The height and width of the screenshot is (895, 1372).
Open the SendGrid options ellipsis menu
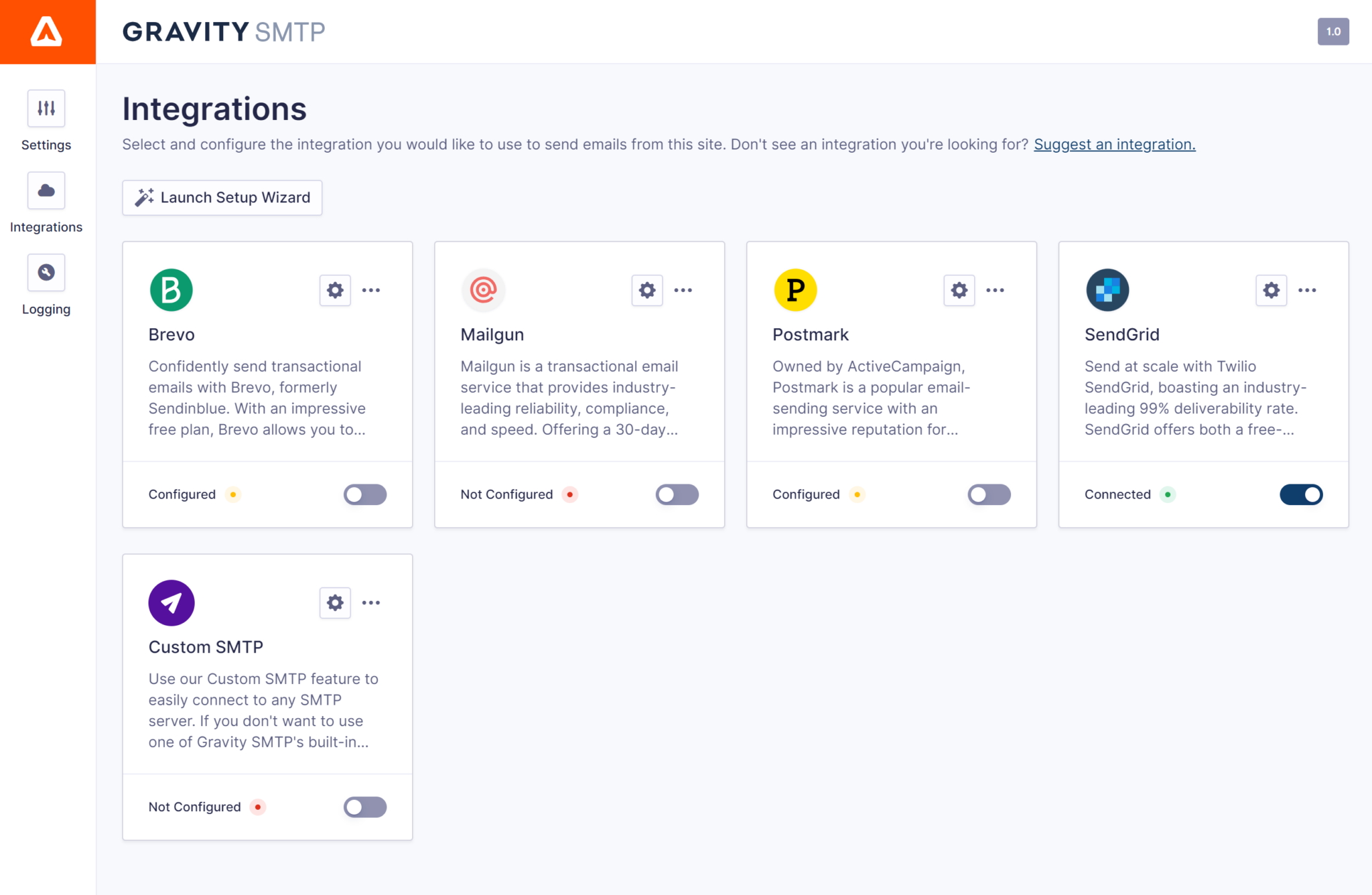click(x=1307, y=290)
